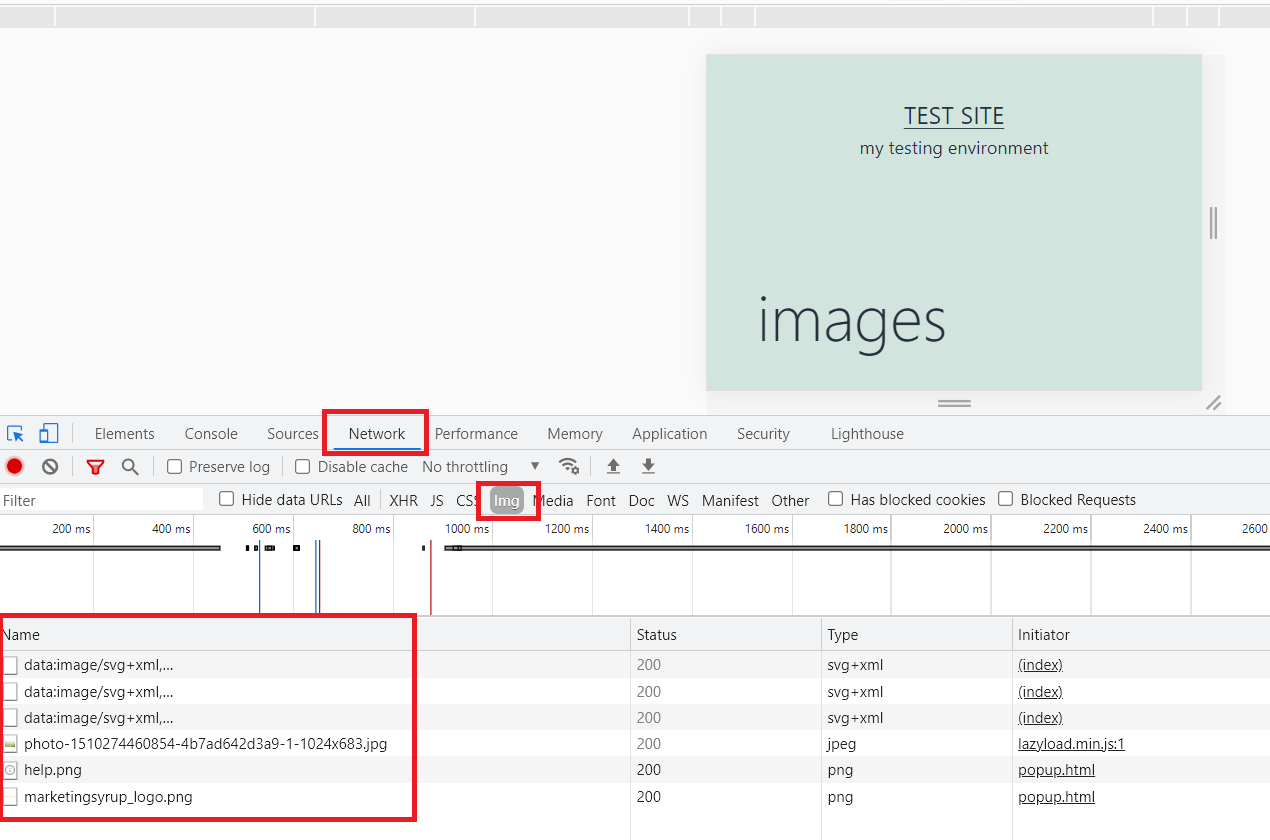This screenshot has width=1270, height=840.
Task: Open network conditions wifi icon
Action: coord(569,467)
